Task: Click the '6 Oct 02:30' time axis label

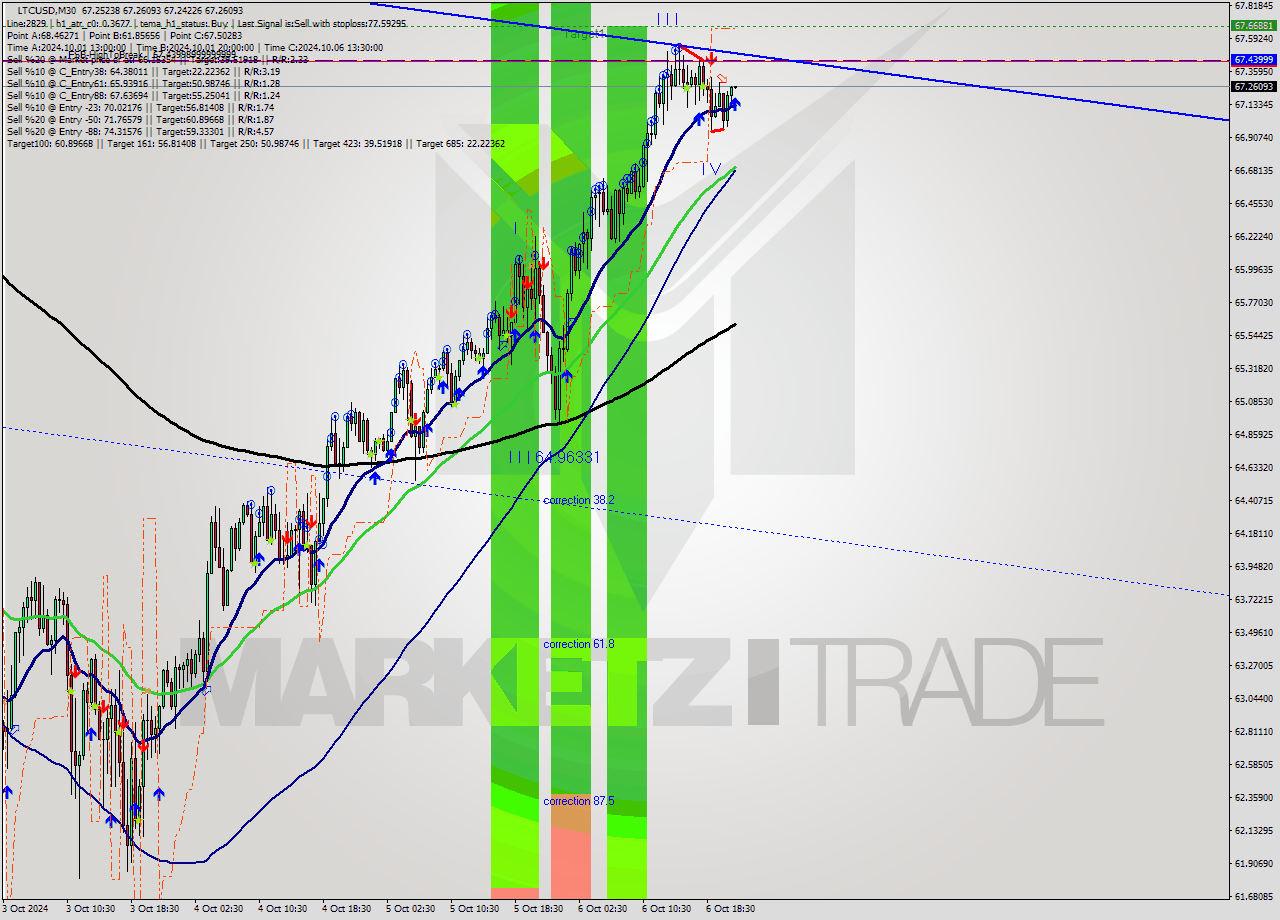Action: (602, 909)
